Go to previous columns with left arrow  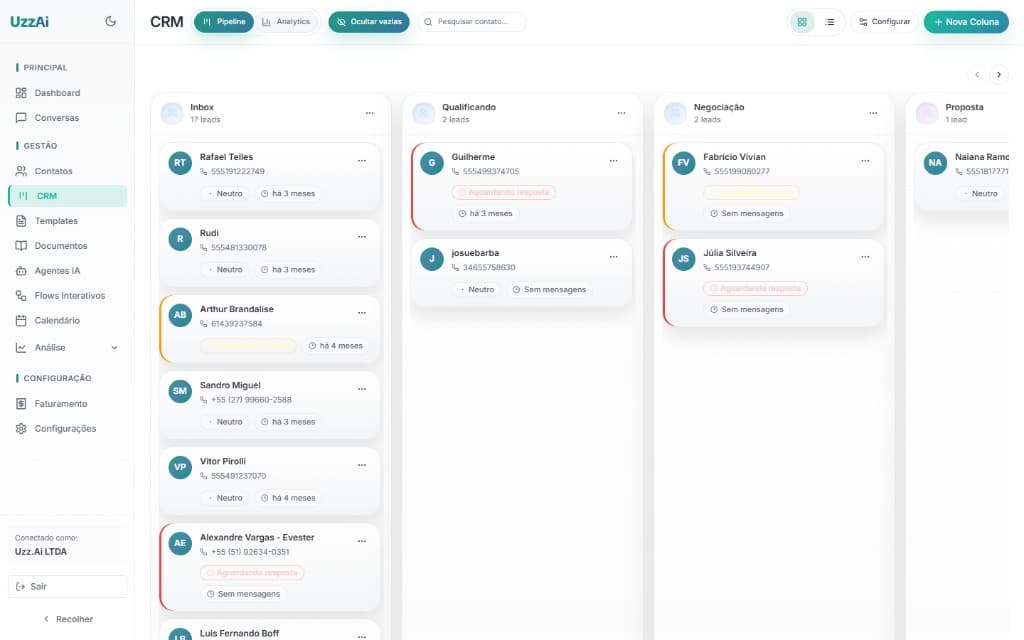tap(977, 74)
